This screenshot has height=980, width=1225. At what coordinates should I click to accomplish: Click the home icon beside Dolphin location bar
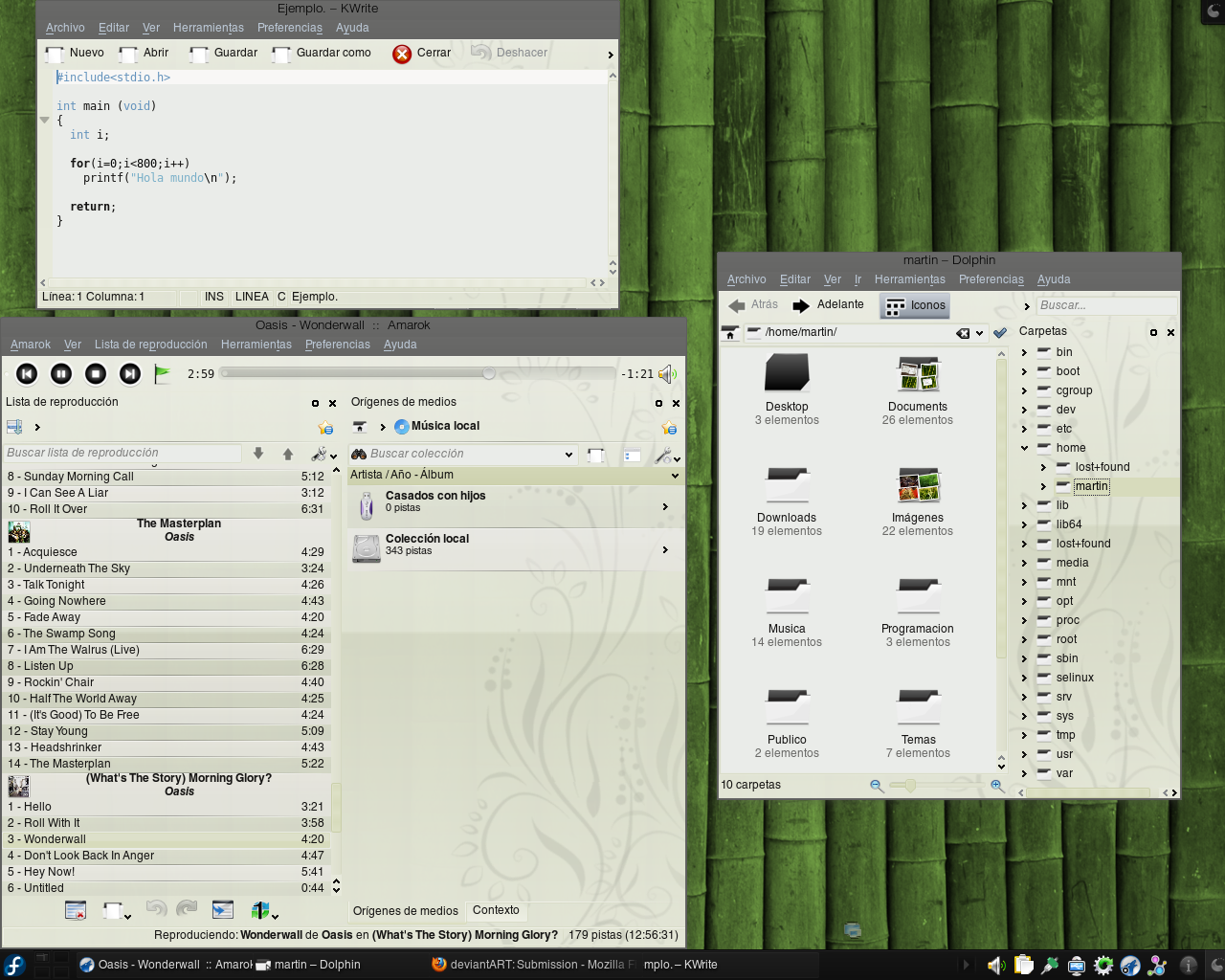(730, 333)
